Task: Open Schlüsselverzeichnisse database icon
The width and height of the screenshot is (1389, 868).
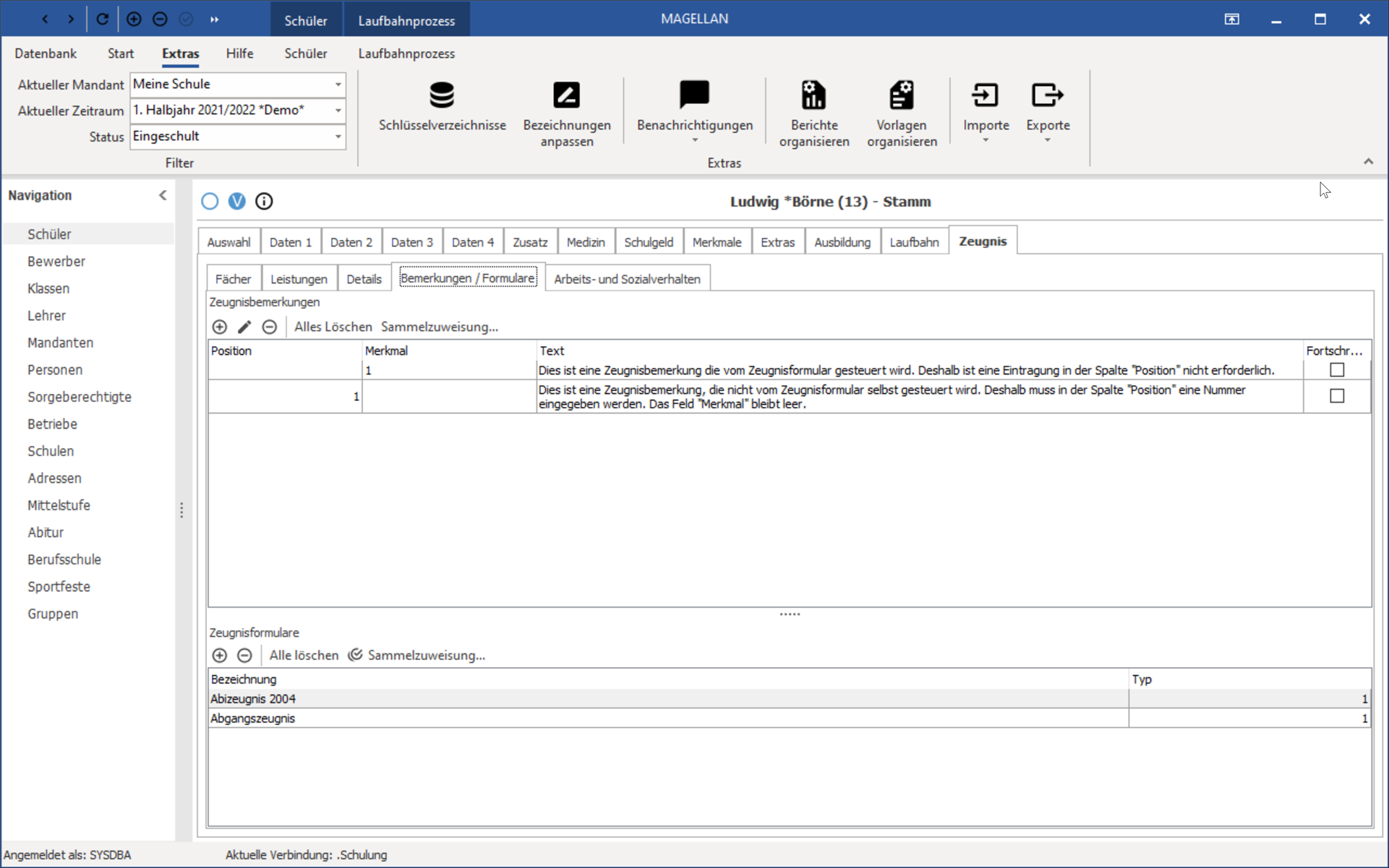Action: [x=442, y=95]
